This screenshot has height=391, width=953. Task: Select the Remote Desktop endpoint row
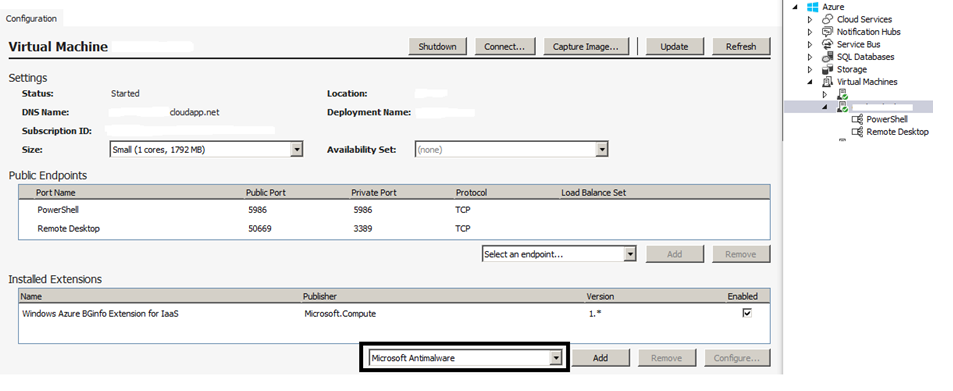click(394, 229)
